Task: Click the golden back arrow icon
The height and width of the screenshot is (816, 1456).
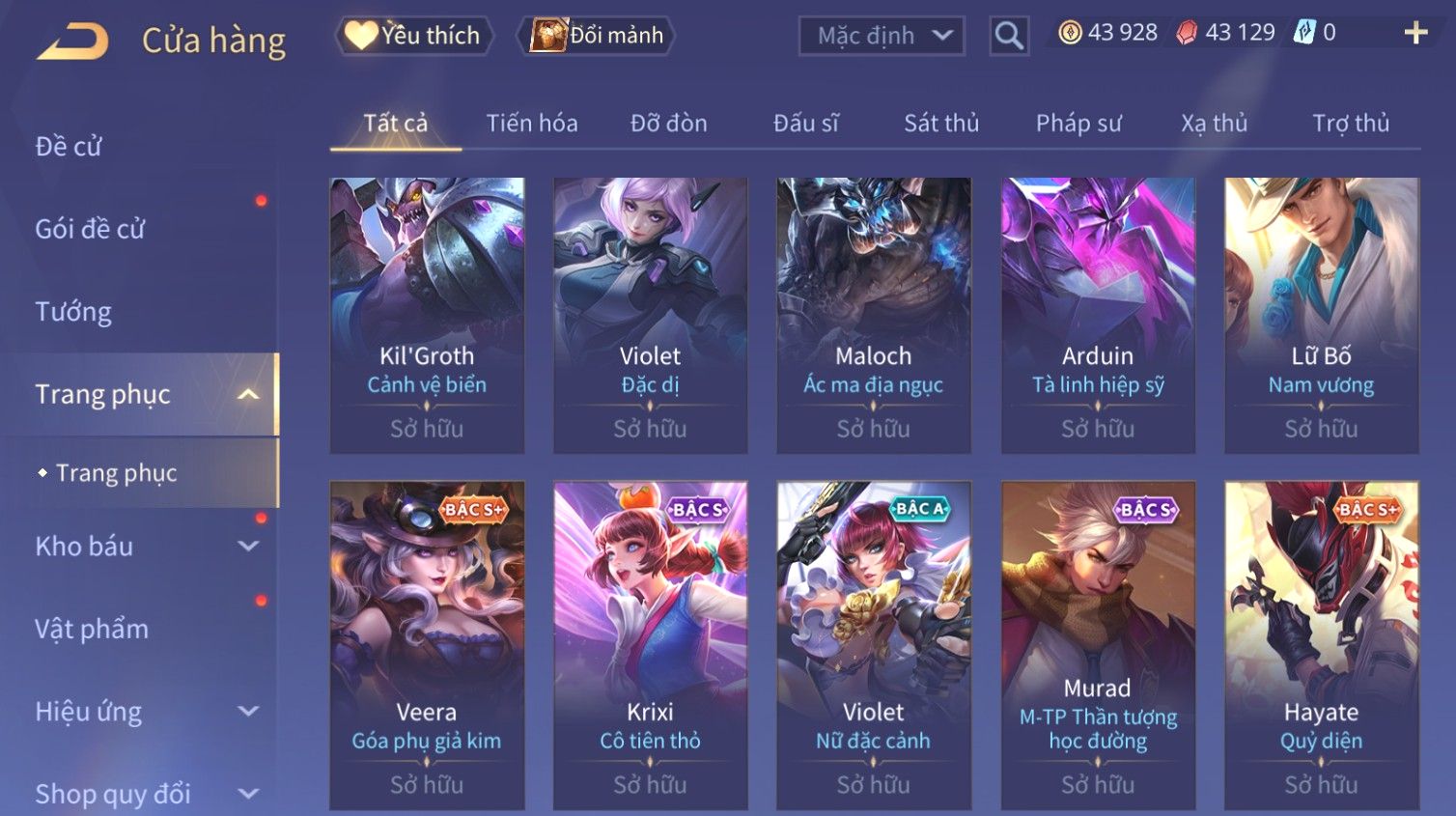Action: 72,42
